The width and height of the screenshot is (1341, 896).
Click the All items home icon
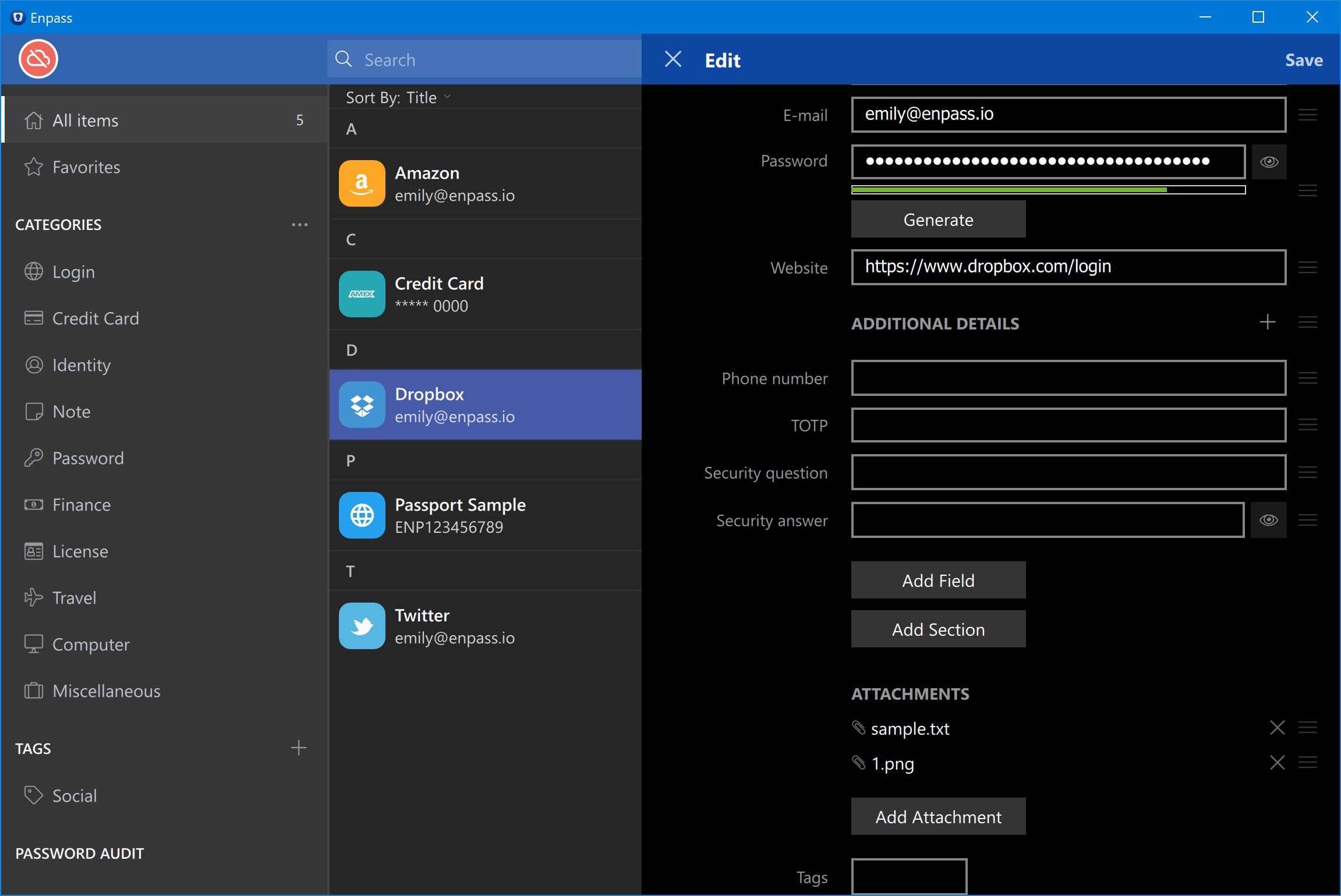click(x=34, y=120)
